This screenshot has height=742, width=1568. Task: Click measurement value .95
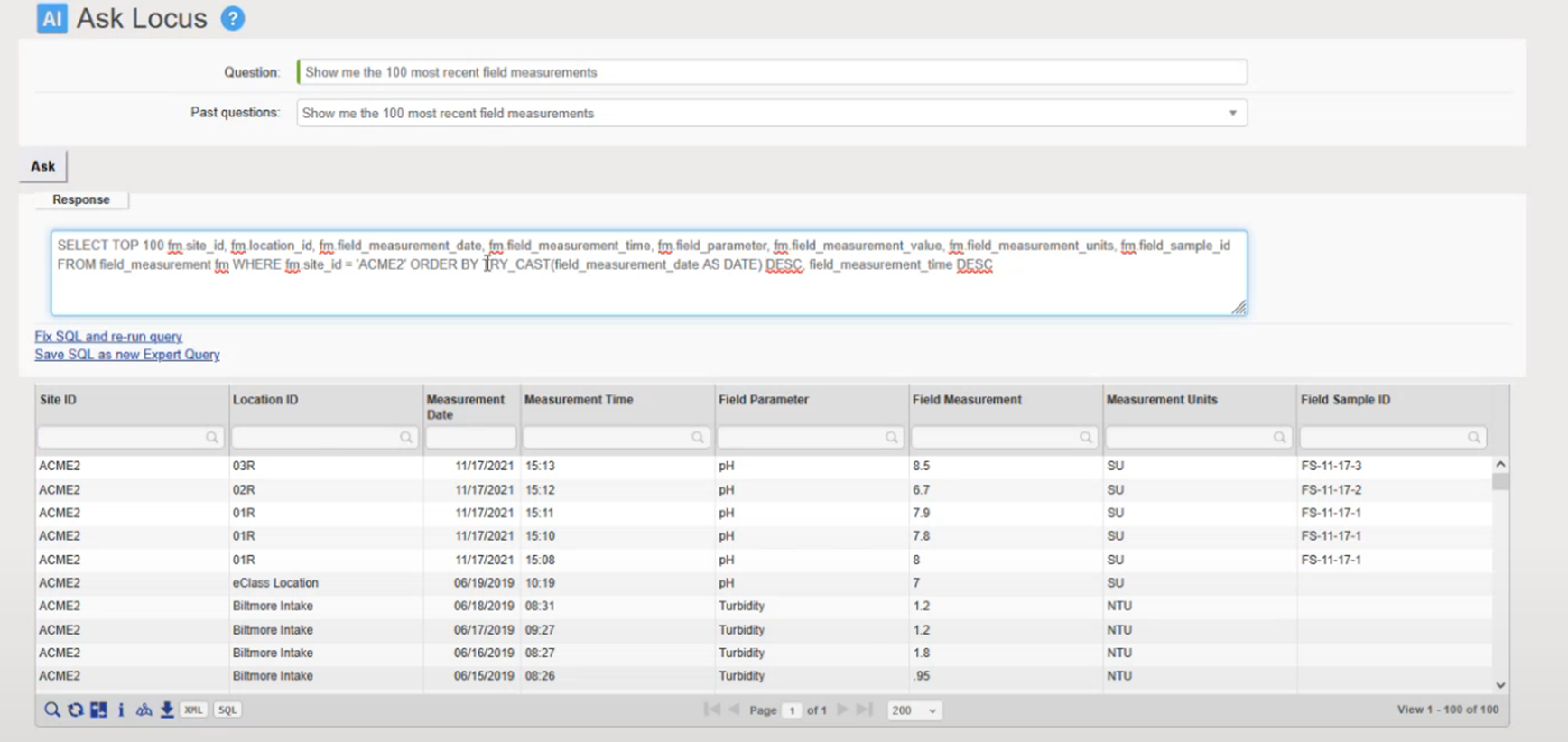click(921, 676)
